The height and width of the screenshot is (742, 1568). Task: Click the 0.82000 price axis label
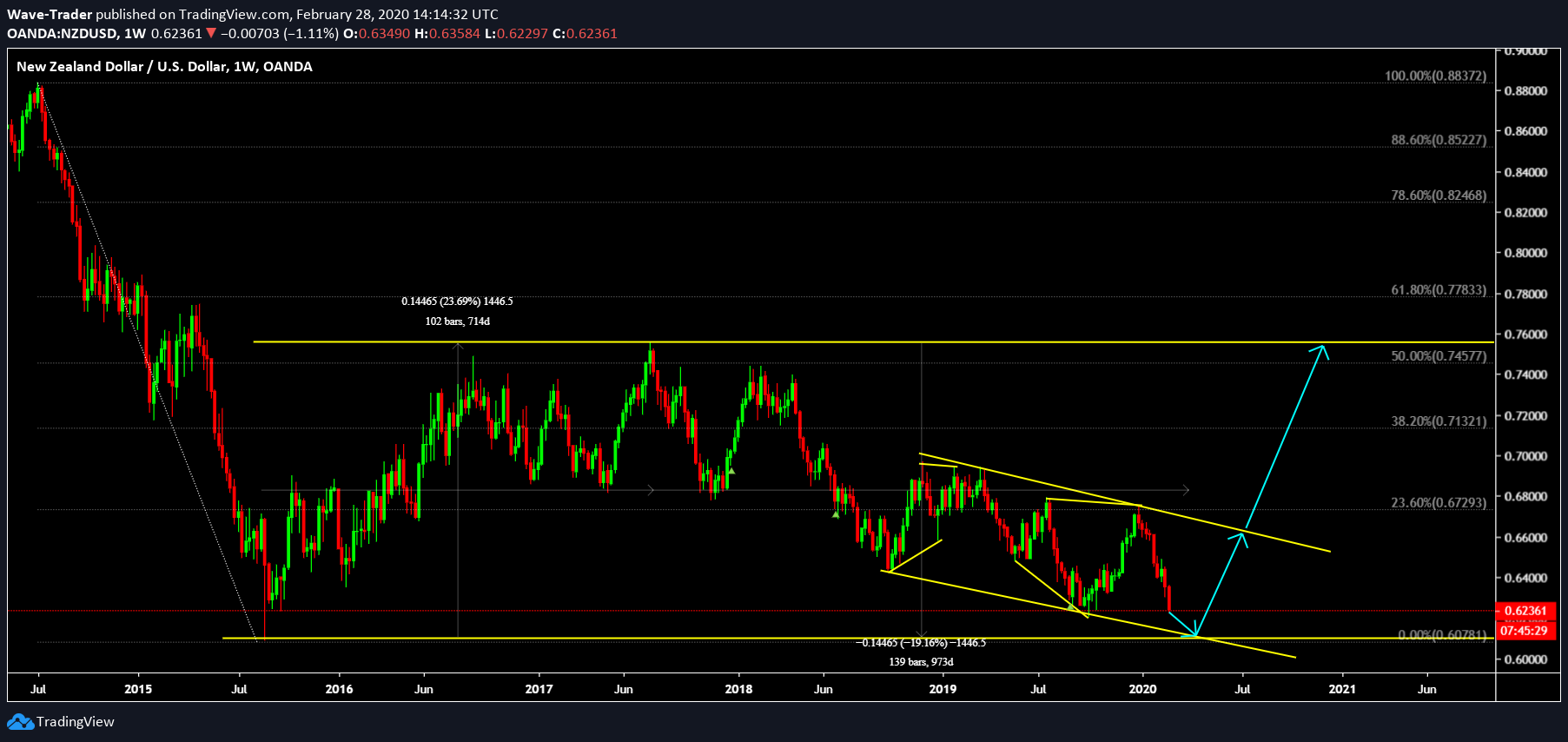tap(1525, 213)
